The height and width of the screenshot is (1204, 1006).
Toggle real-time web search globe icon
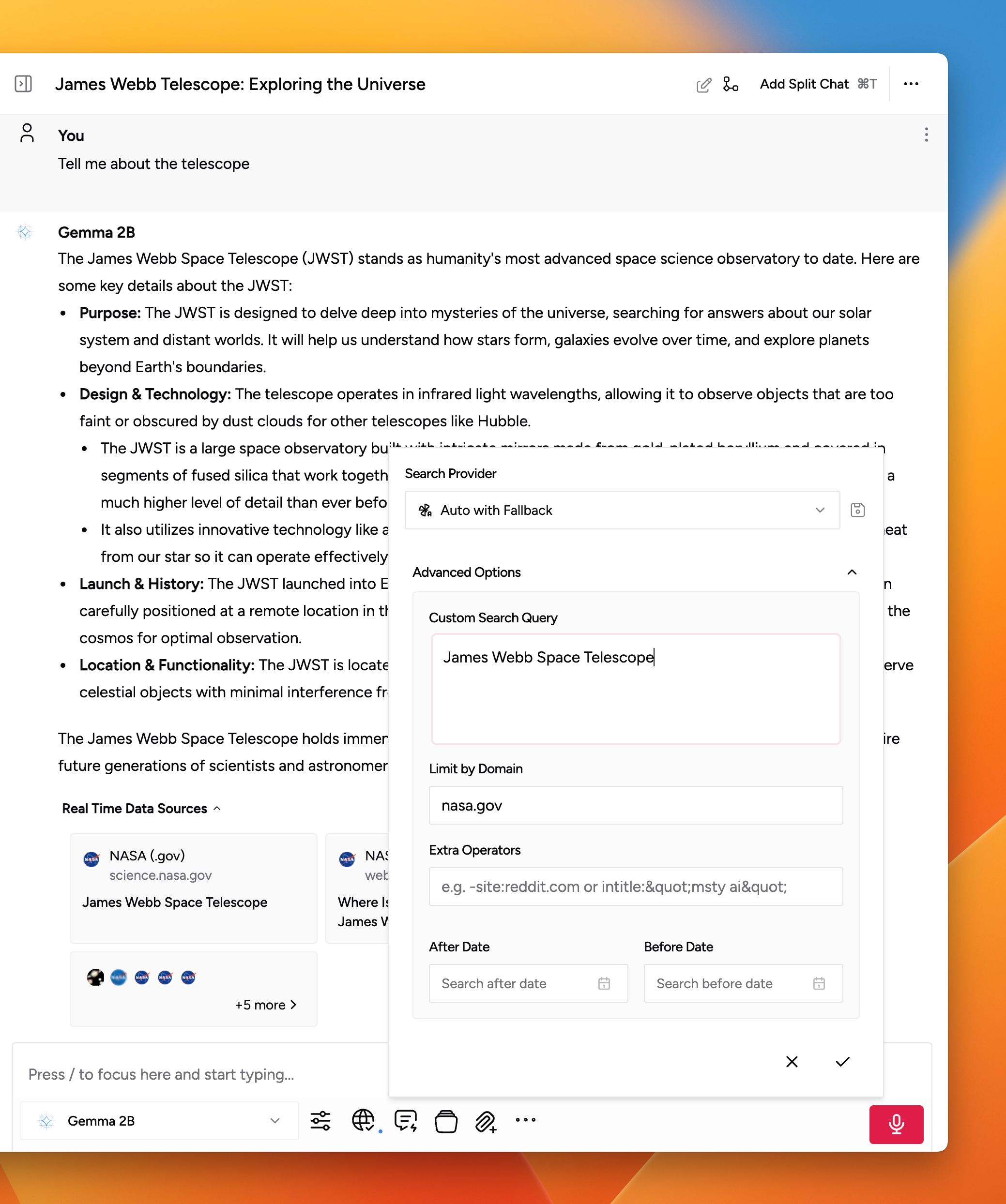click(x=363, y=1120)
